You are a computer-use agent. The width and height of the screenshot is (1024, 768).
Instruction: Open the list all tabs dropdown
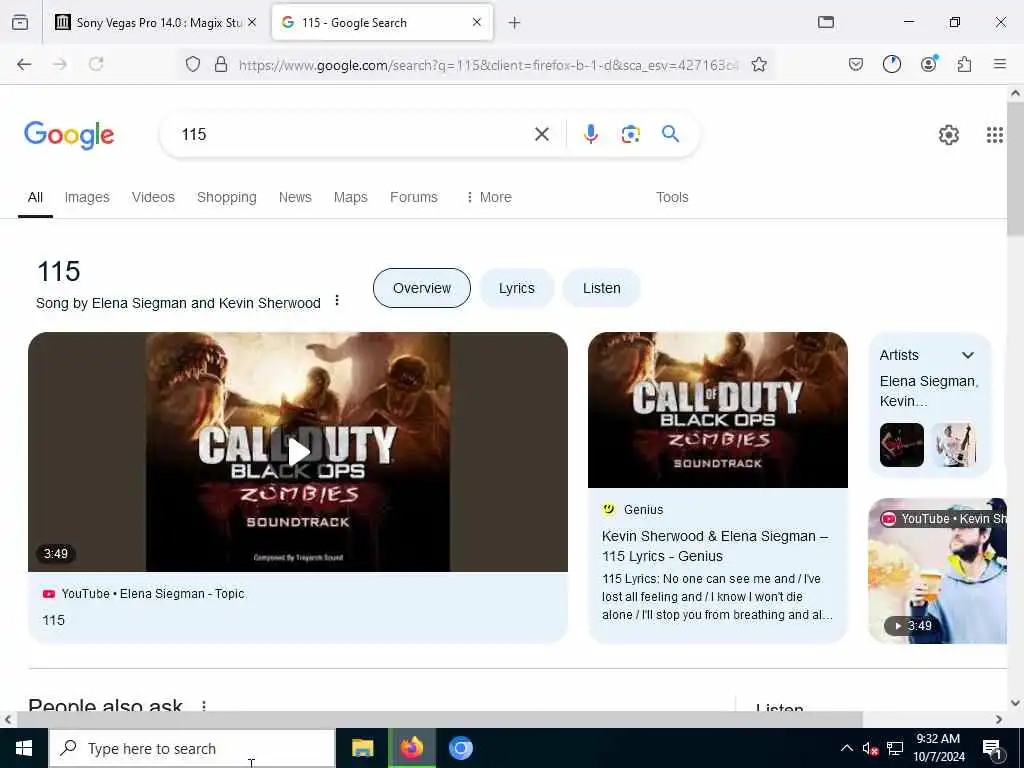(x=825, y=22)
